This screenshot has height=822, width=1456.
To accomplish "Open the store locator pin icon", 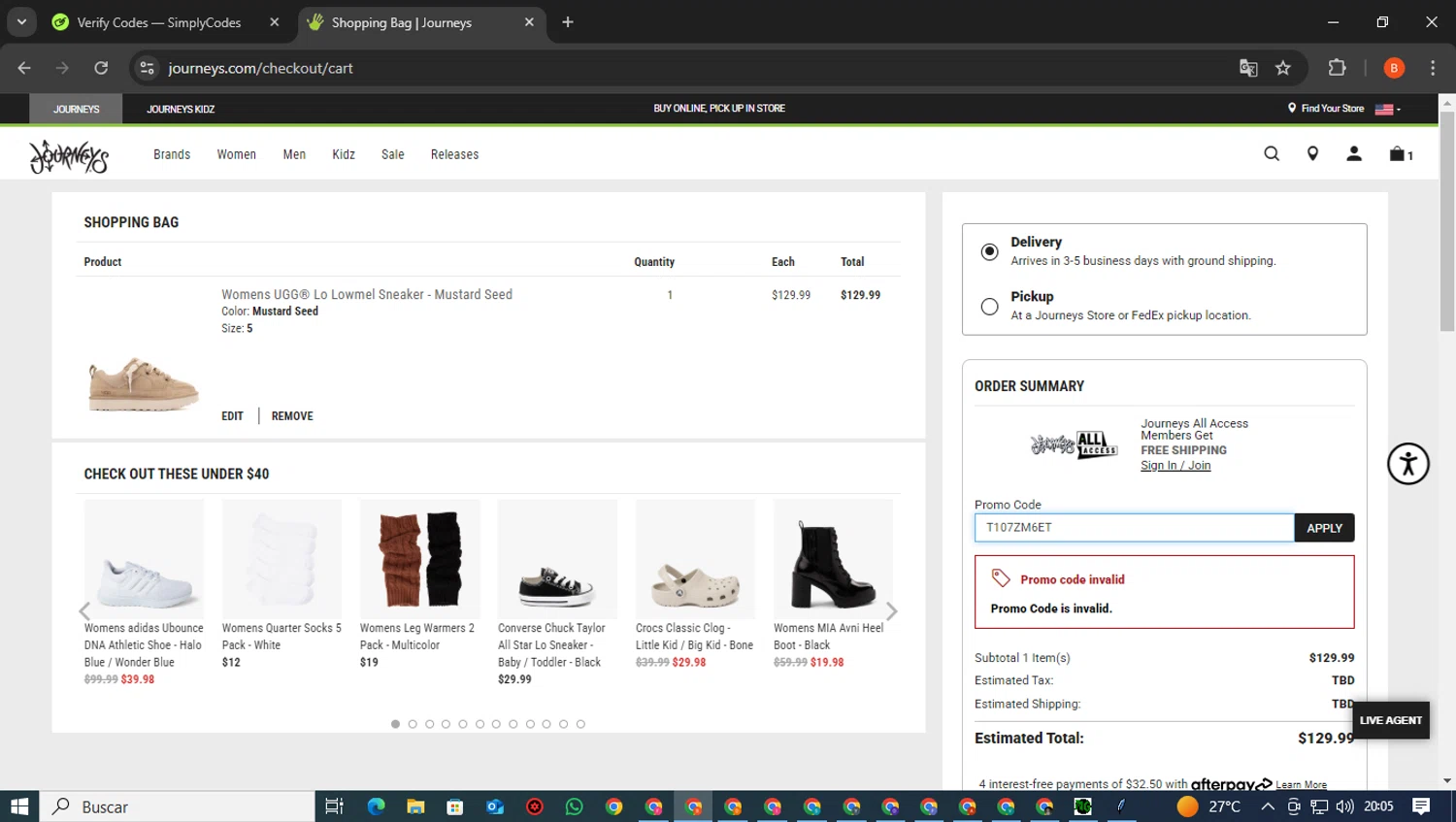I will [x=1312, y=154].
